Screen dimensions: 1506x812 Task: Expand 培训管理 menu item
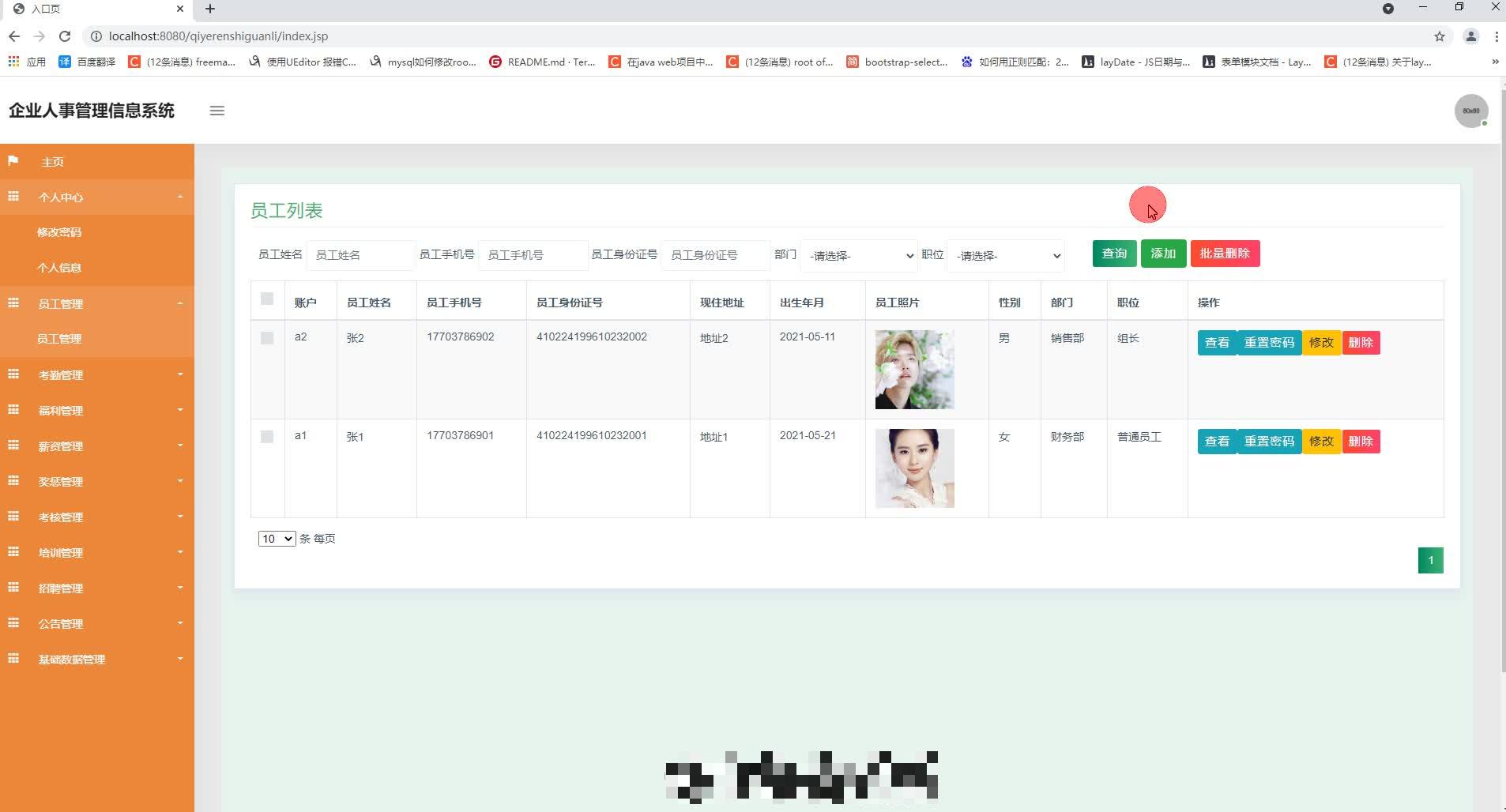coord(97,552)
